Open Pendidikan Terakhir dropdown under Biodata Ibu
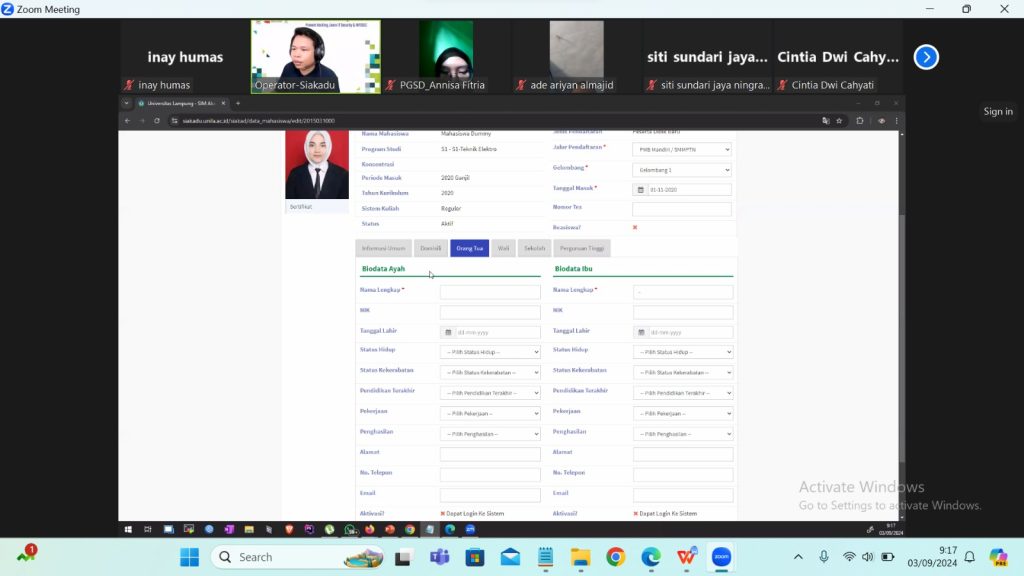The image size is (1024, 576). tap(682, 393)
